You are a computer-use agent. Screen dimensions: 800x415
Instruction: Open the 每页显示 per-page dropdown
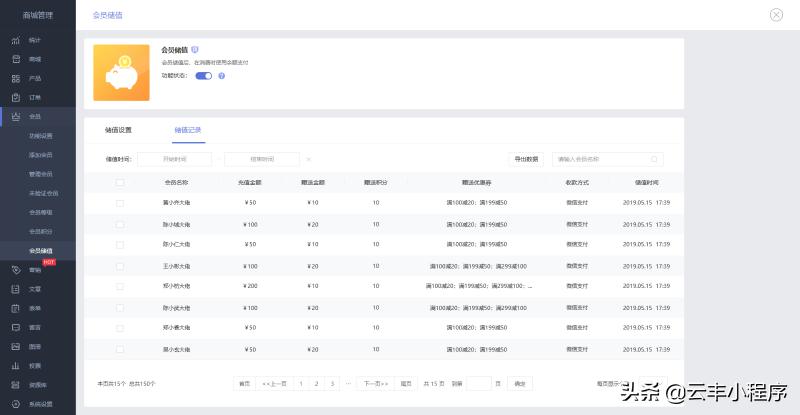point(653,383)
